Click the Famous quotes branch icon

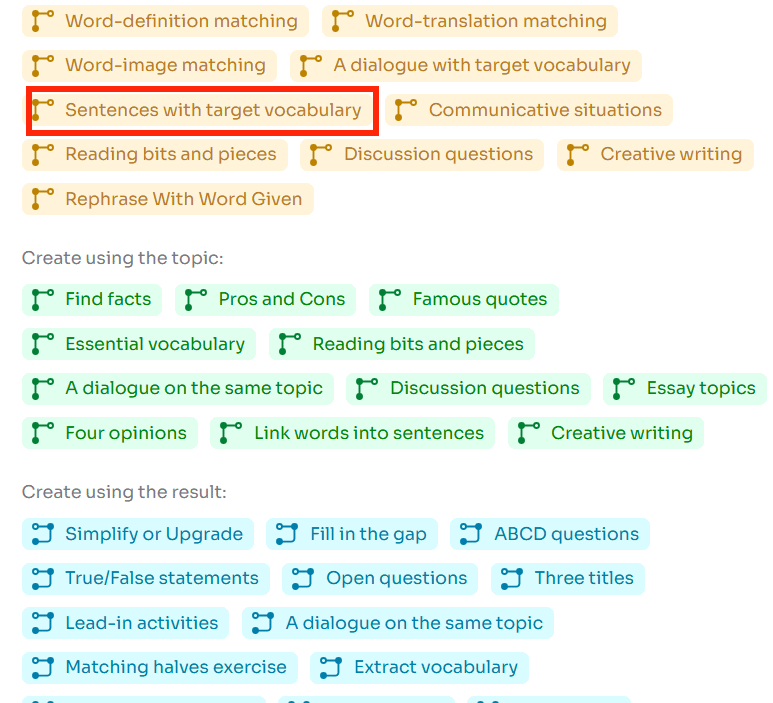coord(390,299)
